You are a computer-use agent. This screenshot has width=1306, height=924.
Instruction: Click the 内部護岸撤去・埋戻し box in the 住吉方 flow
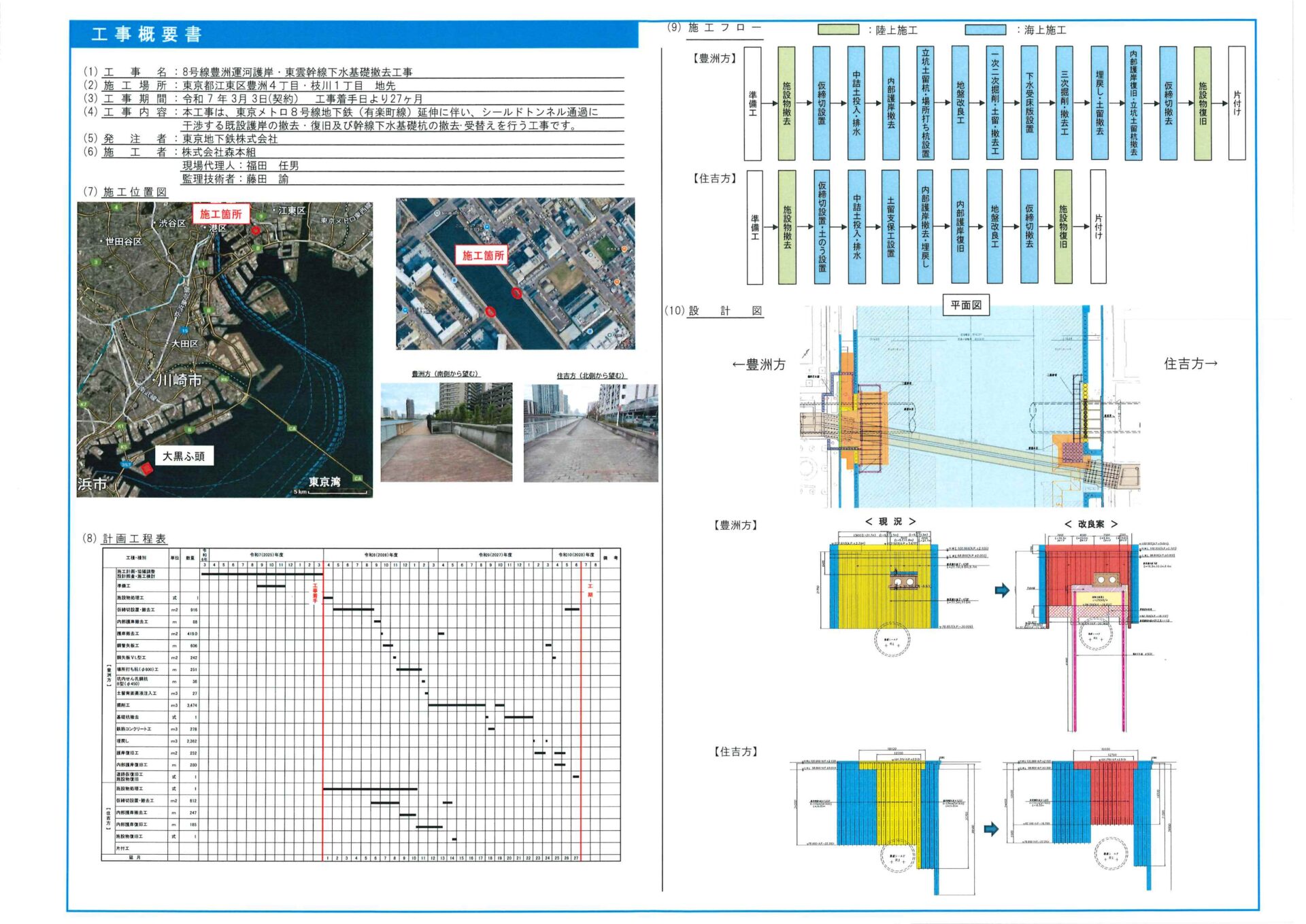(926, 227)
